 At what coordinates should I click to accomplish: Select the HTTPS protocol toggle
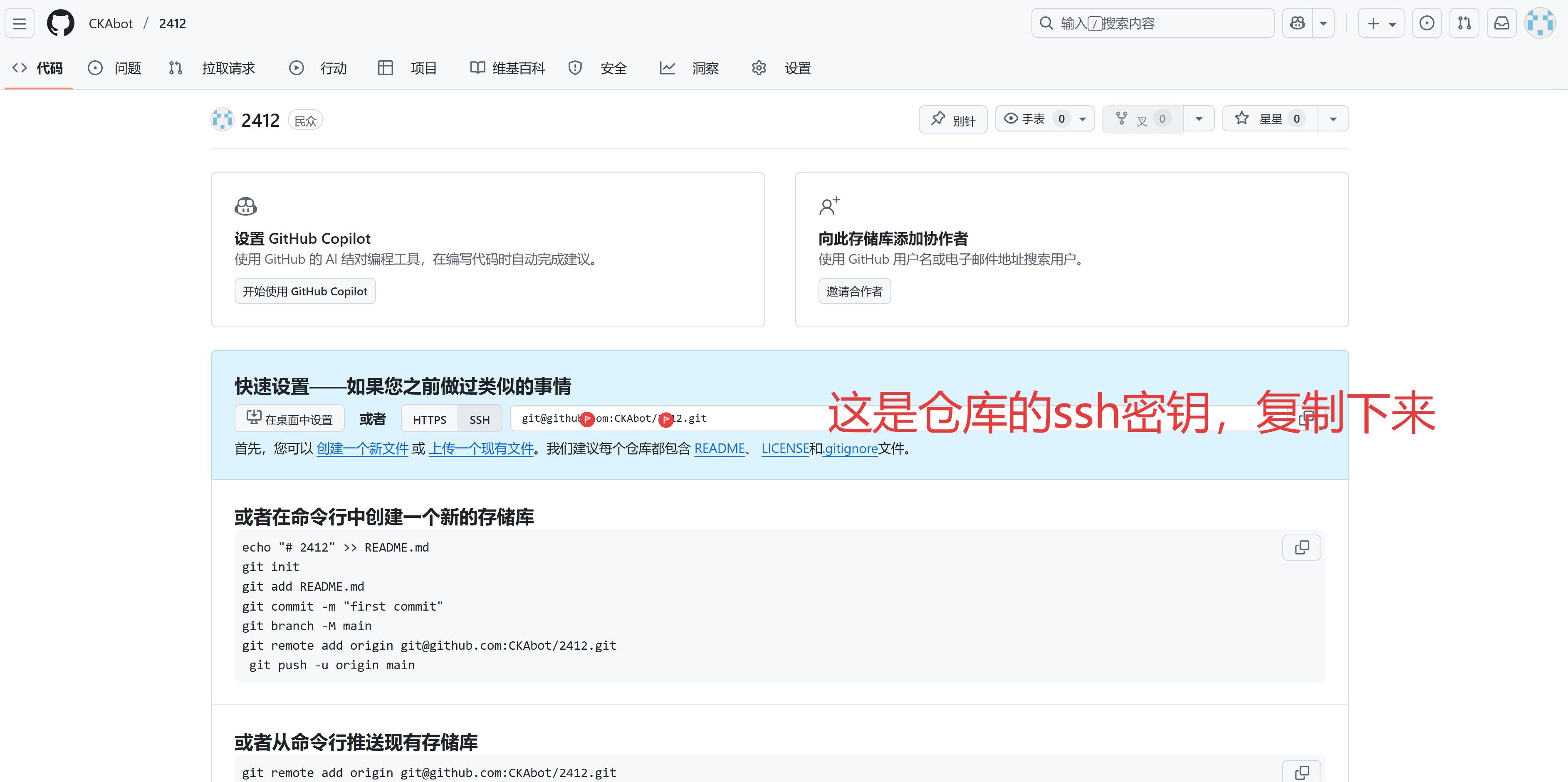point(429,419)
